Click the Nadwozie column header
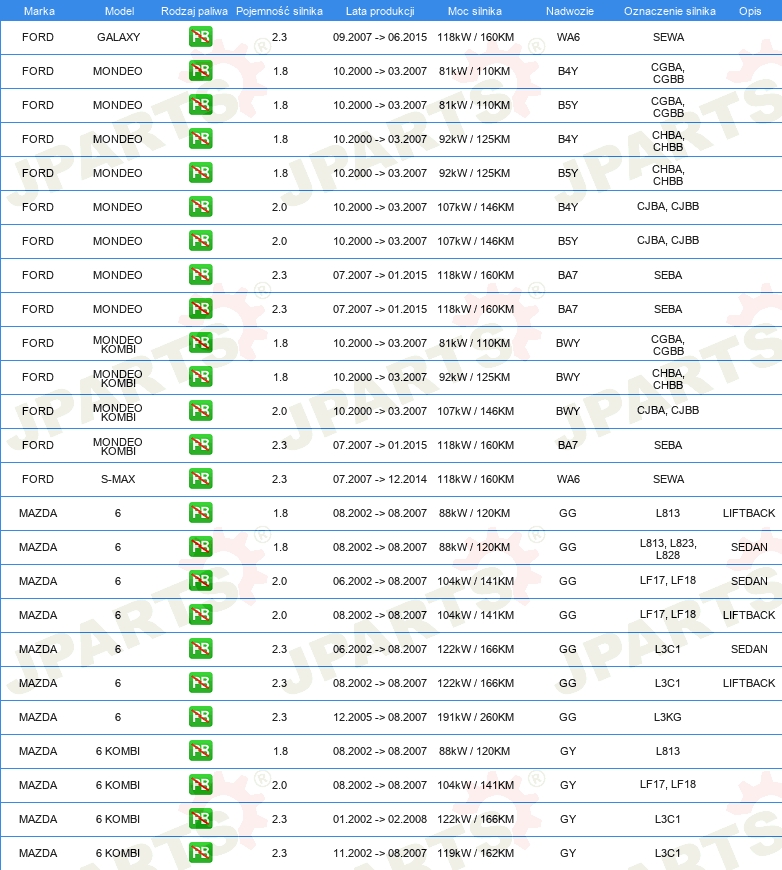This screenshot has height=870, width=782. point(569,11)
